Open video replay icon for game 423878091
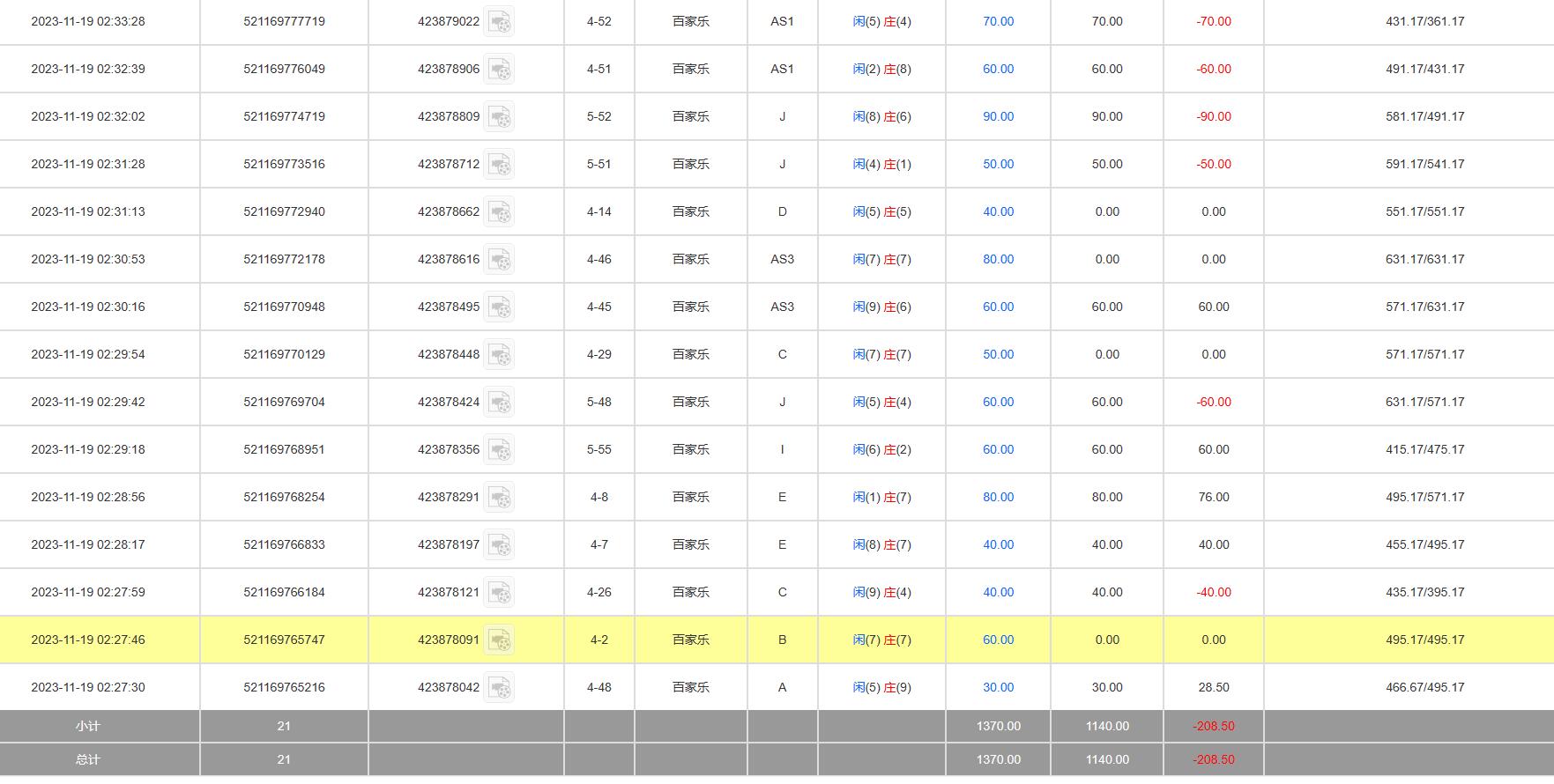The height and width of the screenshot is (784, 1554). tap(499, 640)
